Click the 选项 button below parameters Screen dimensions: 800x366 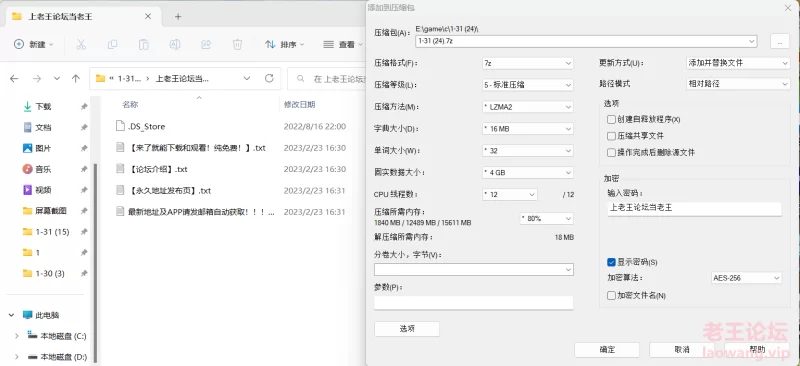pyautogui.click(x=407, y=329)
